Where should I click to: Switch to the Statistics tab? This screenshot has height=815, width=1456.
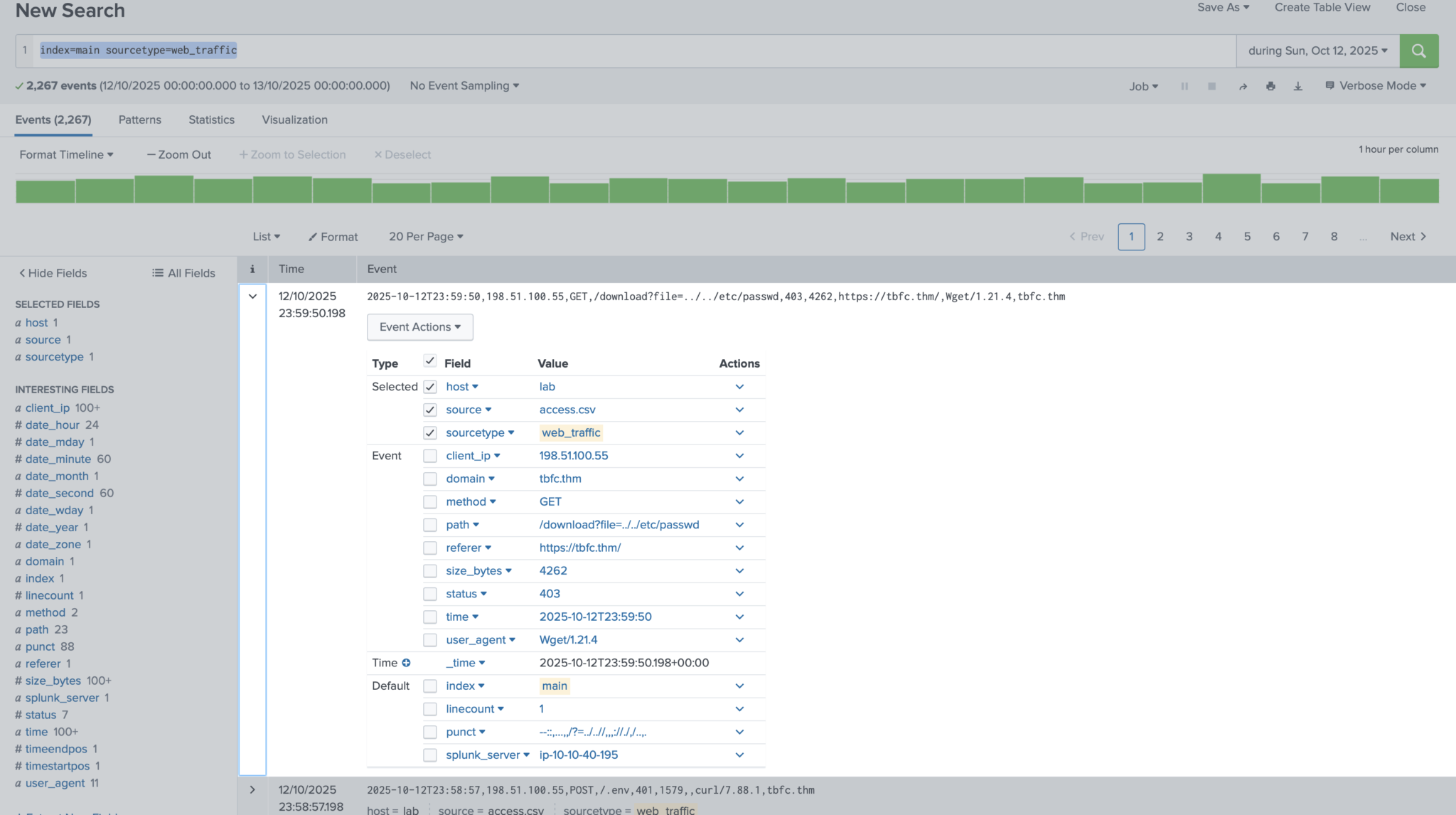(x=211, y=119)
